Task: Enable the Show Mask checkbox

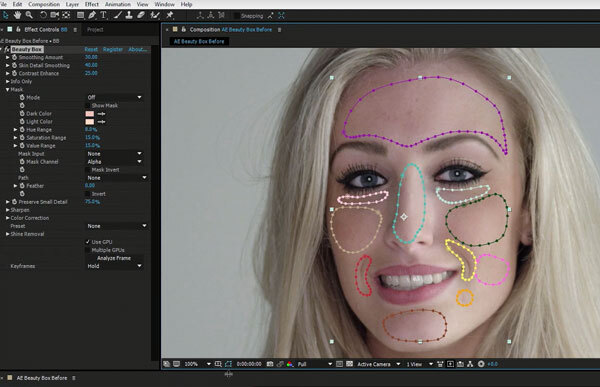Action: pos(88,105)
